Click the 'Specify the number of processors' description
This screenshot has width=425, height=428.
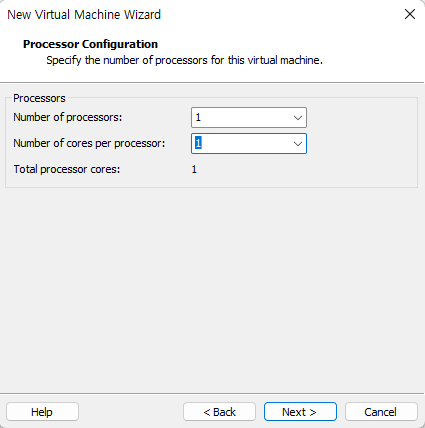(x=184, y=60)
